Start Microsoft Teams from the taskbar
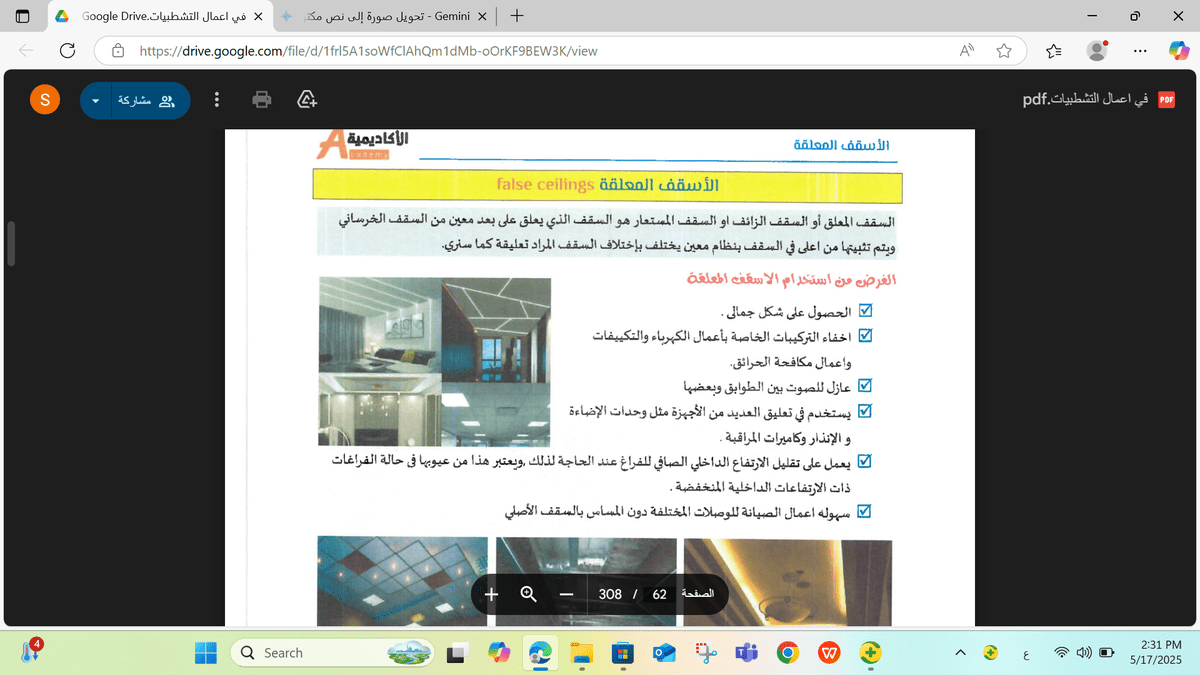 click(746, 652)
